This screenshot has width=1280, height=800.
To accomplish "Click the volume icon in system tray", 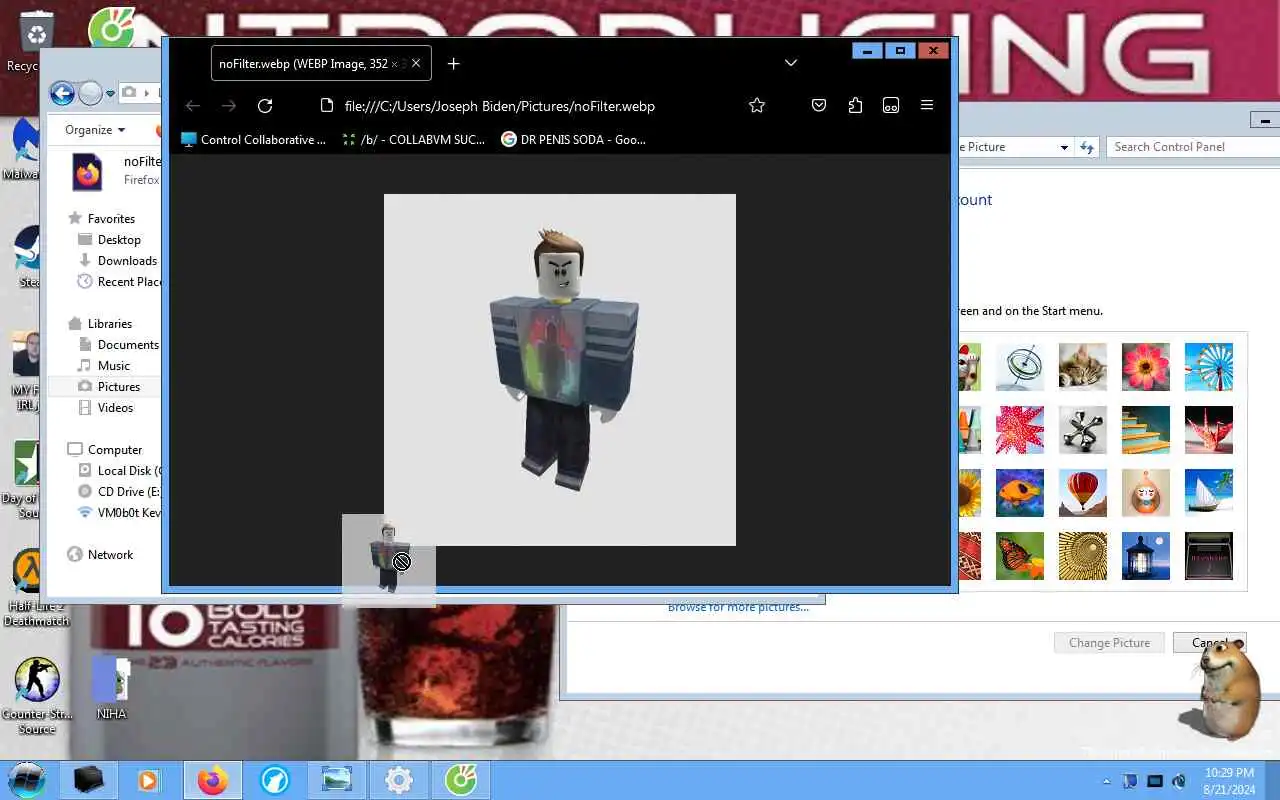I will tap(1178, 781).
